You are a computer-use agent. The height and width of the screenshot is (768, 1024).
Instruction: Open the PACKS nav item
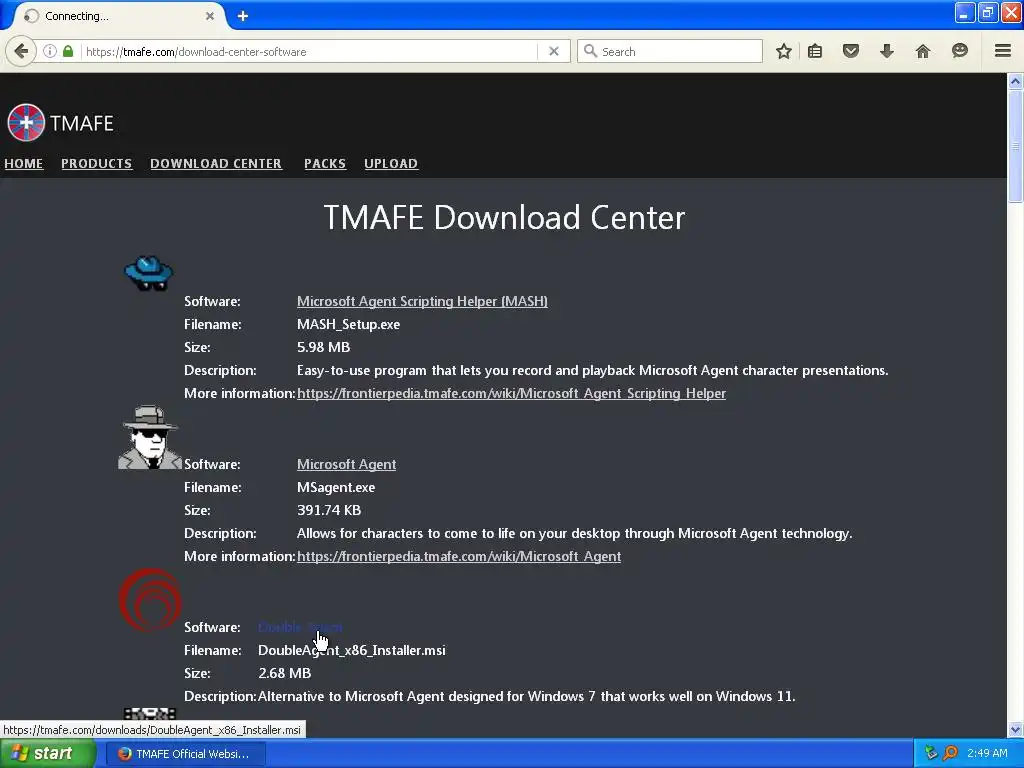pos(325,163)
